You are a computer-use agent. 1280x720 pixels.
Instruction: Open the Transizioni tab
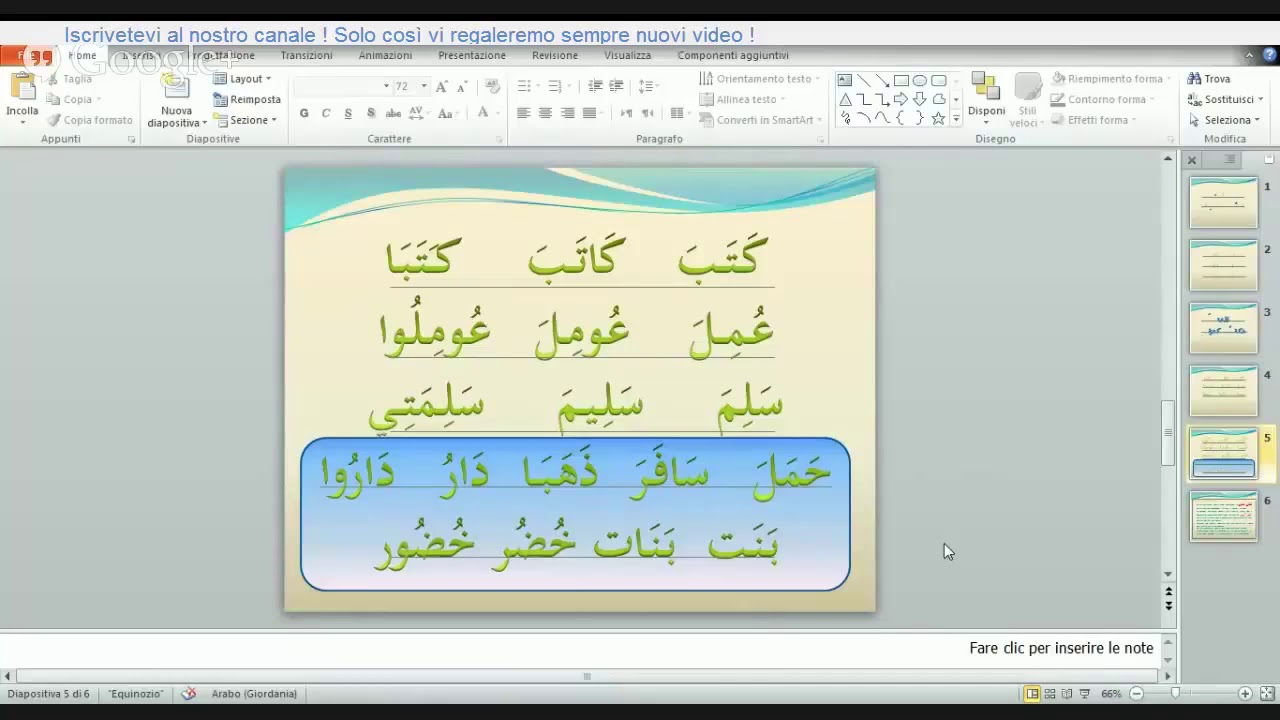click(x=306, y=56)
